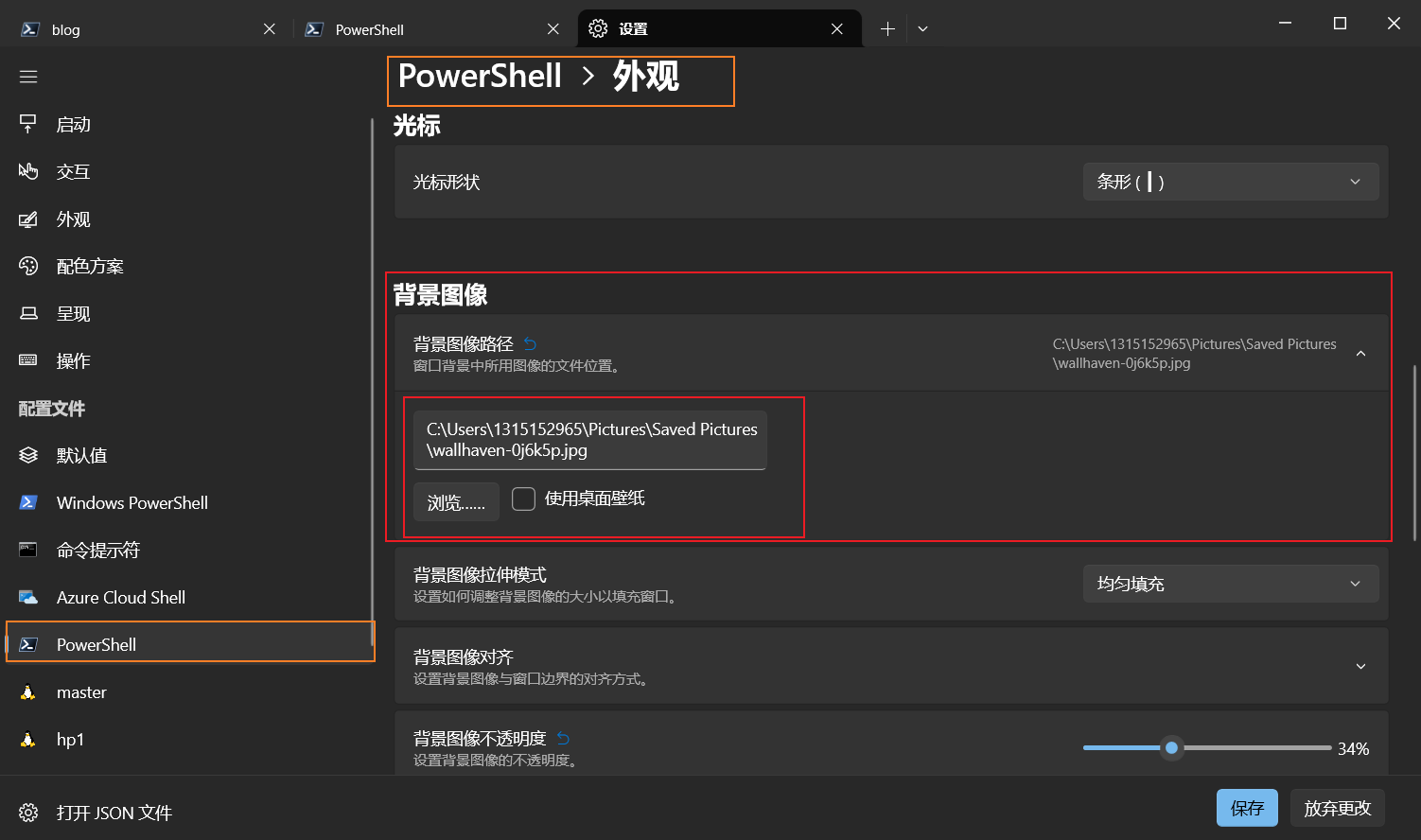Click the hamburger menu icon
Image resolution: width=1421 pixels, height=840 pixels.
[x=28, y=77]
